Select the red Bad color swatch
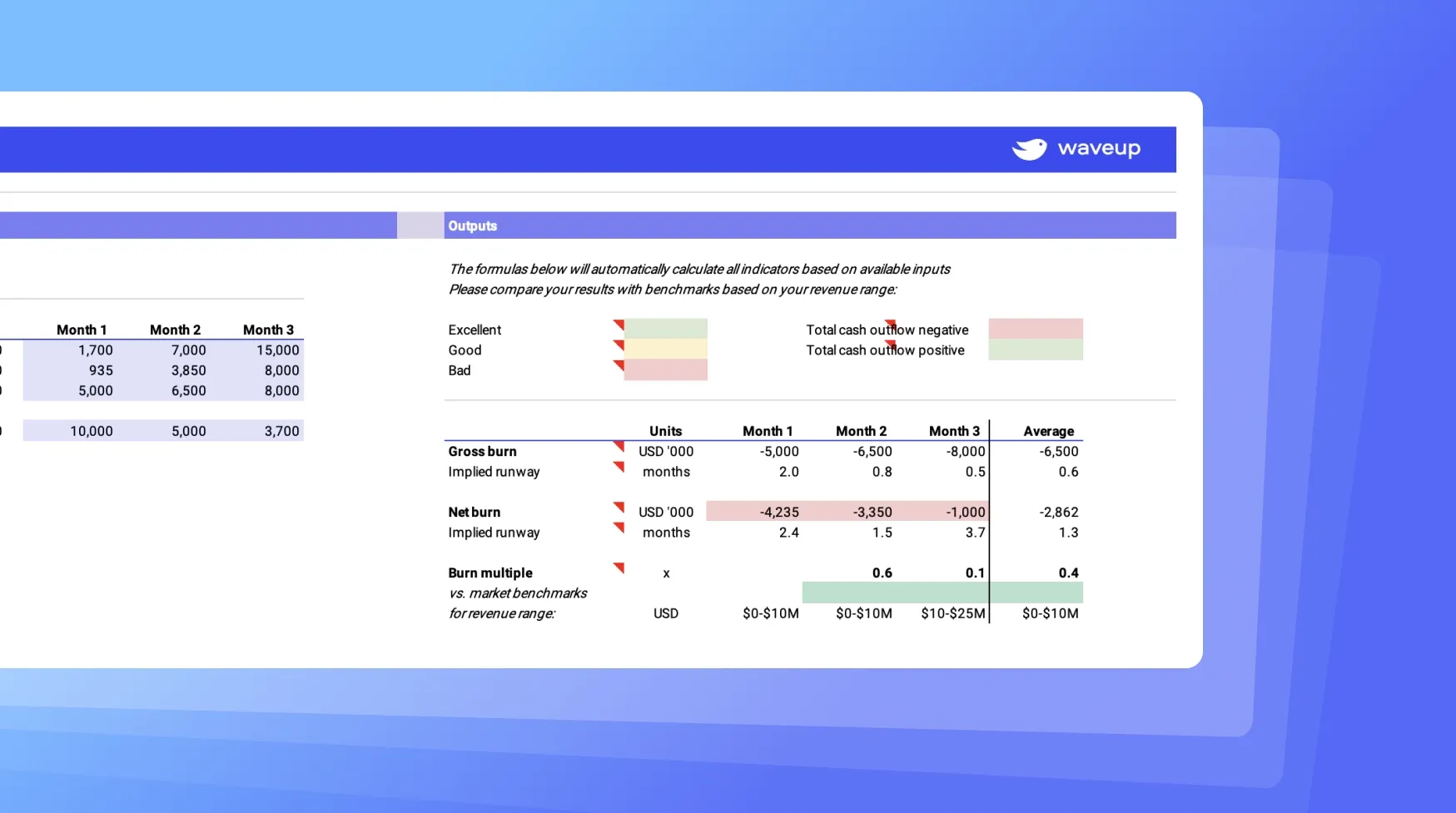 coord(665,370)
